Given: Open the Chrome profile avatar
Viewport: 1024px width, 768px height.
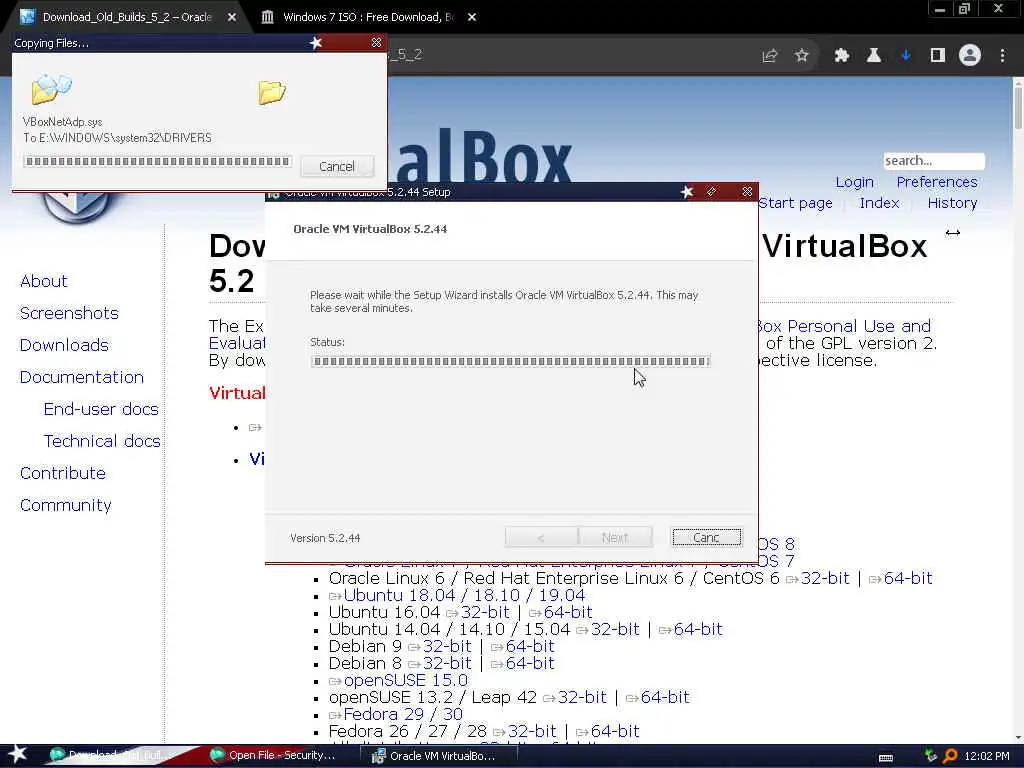Looking at the screenshot, I should tap(970, 56).
